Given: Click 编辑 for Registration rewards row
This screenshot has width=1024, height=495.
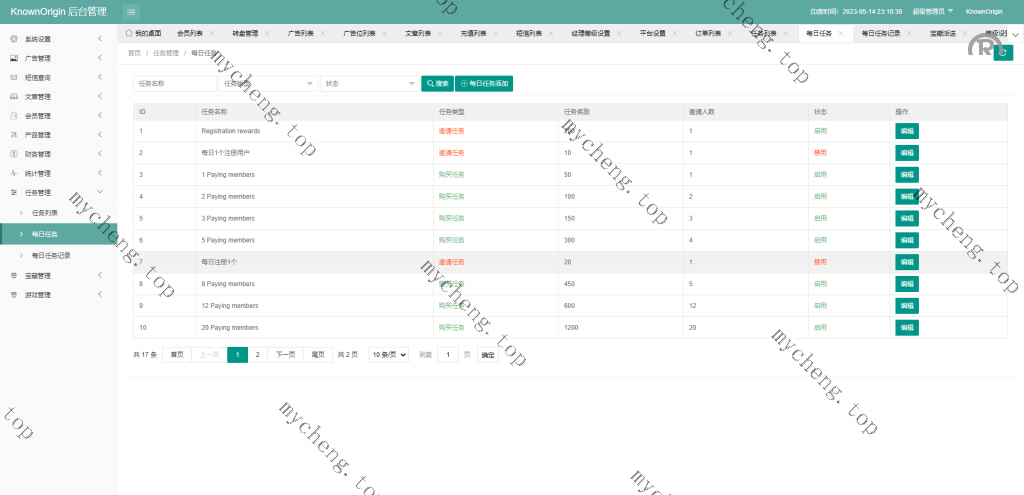Looking at the screenshot, I should coord(906,131).
